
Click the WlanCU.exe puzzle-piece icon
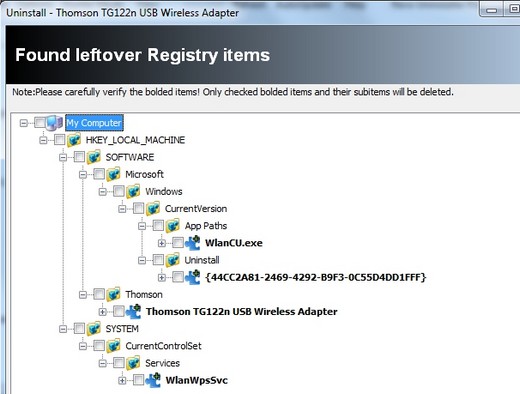pyautogui.click(x=193, y=243)
